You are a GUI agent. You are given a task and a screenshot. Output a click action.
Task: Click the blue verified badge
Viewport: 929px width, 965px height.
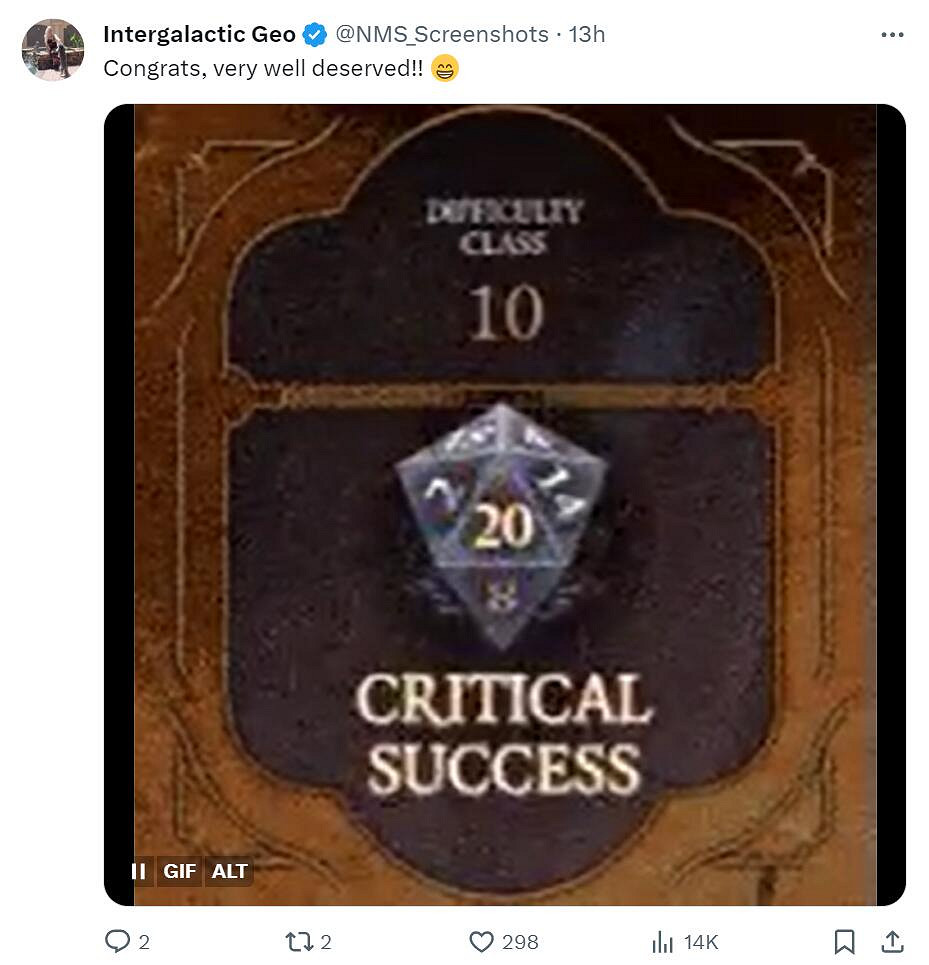point(315,35)
